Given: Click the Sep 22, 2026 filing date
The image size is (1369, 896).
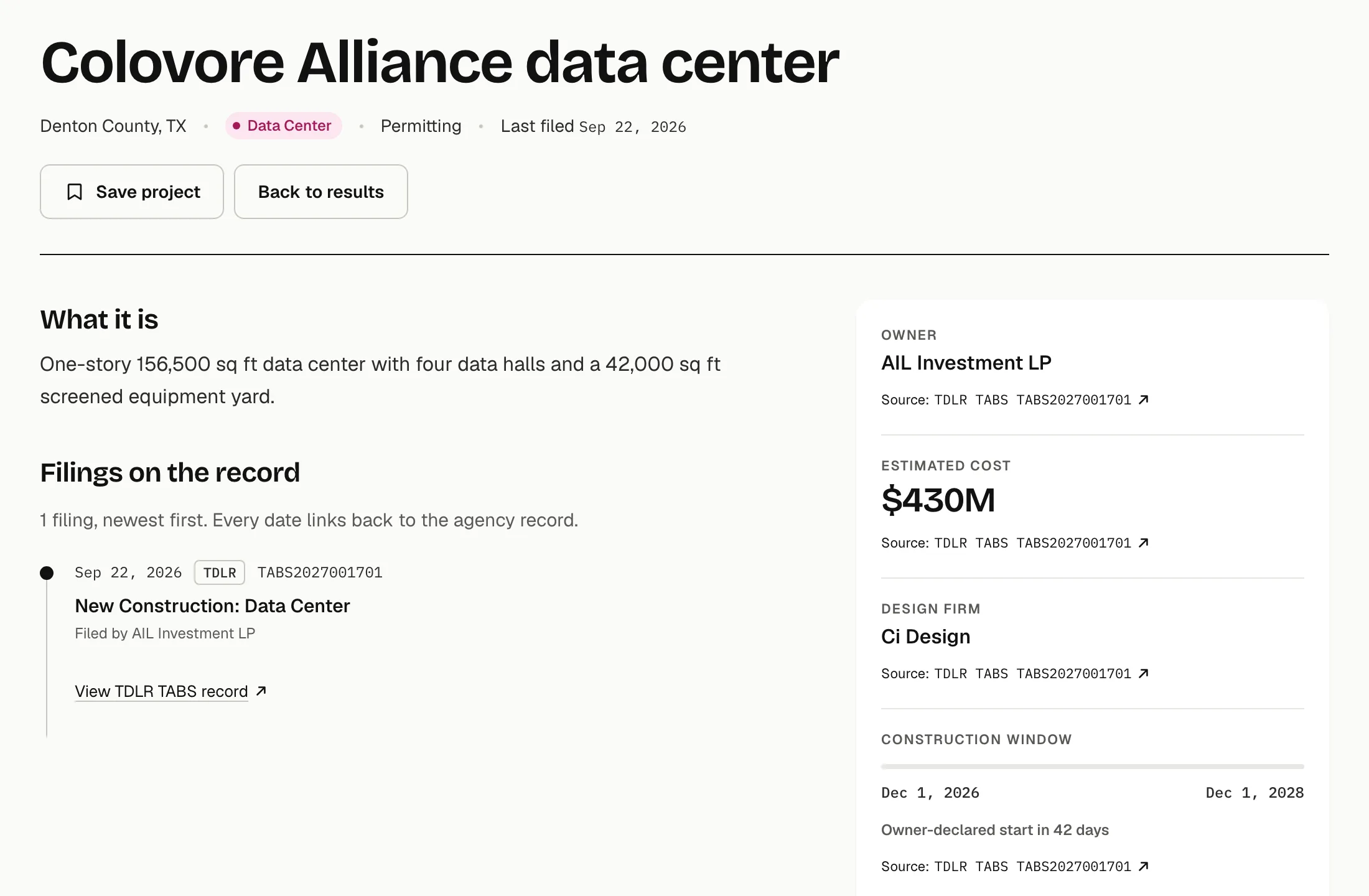Looking at the screenshot, I should [128, 572].
